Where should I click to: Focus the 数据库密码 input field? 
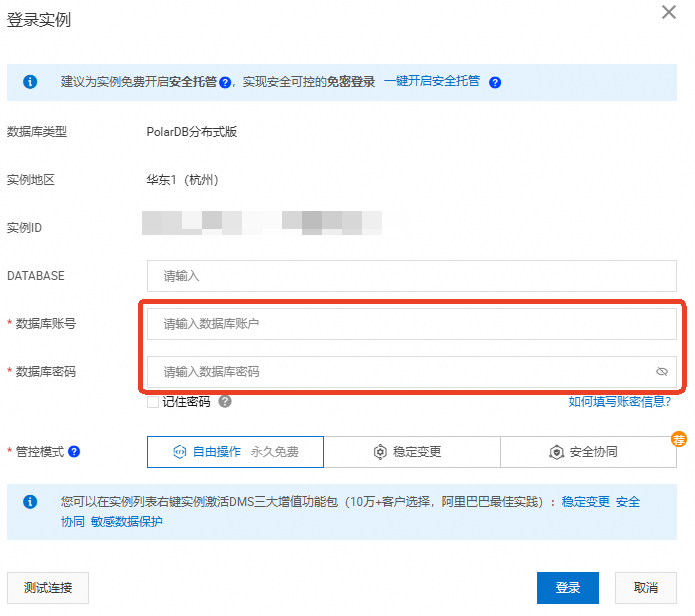411,372
